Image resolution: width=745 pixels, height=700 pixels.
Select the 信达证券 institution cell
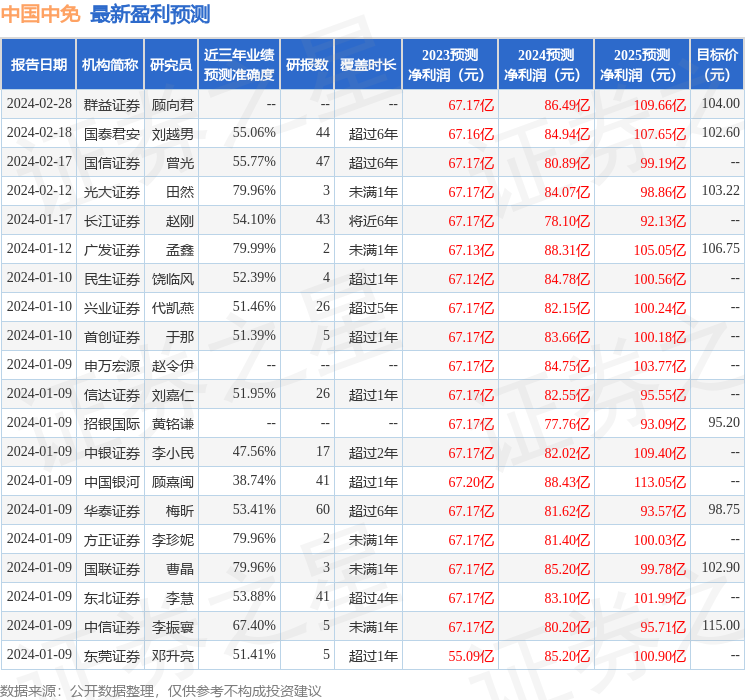tap(112, 395)
